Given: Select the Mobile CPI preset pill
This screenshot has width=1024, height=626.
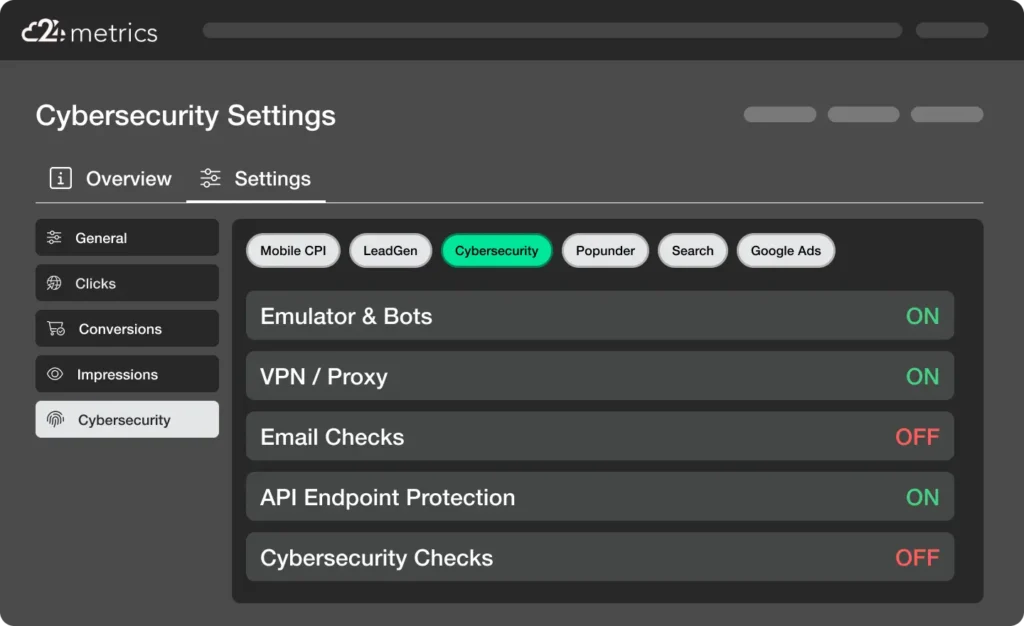Looking at the screenshot, I should 293,251.
